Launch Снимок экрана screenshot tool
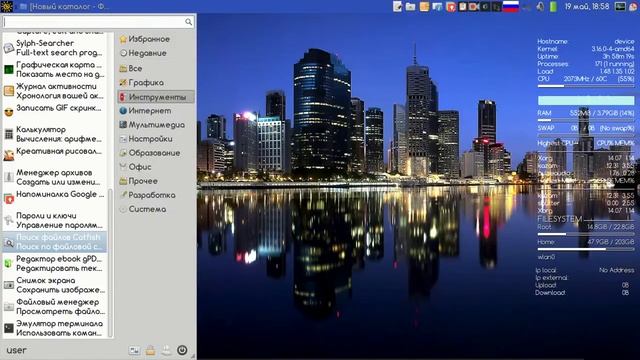This screenshot has height=360, width=640. [x=54, y=285]
